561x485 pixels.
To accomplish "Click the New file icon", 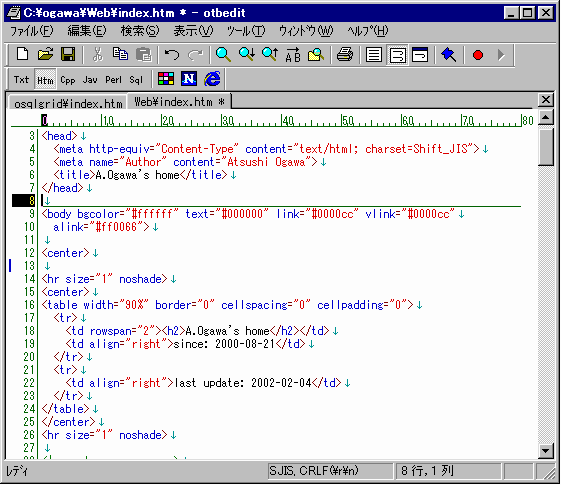I will 23,55.
